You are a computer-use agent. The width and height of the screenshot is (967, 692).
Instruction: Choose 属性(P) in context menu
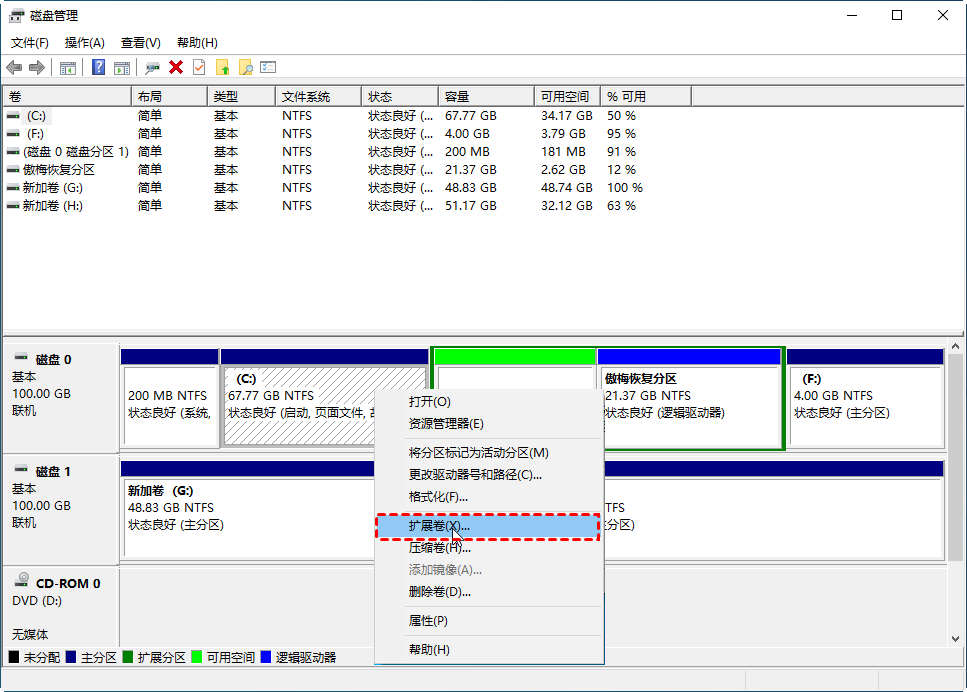[x=489, y=621]
